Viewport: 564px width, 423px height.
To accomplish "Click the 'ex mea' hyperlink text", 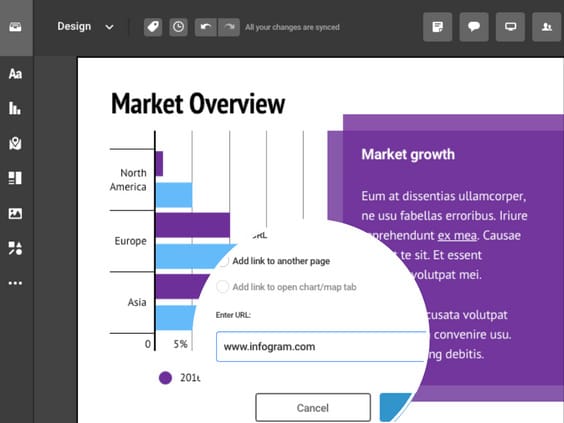I will point(457,236).
